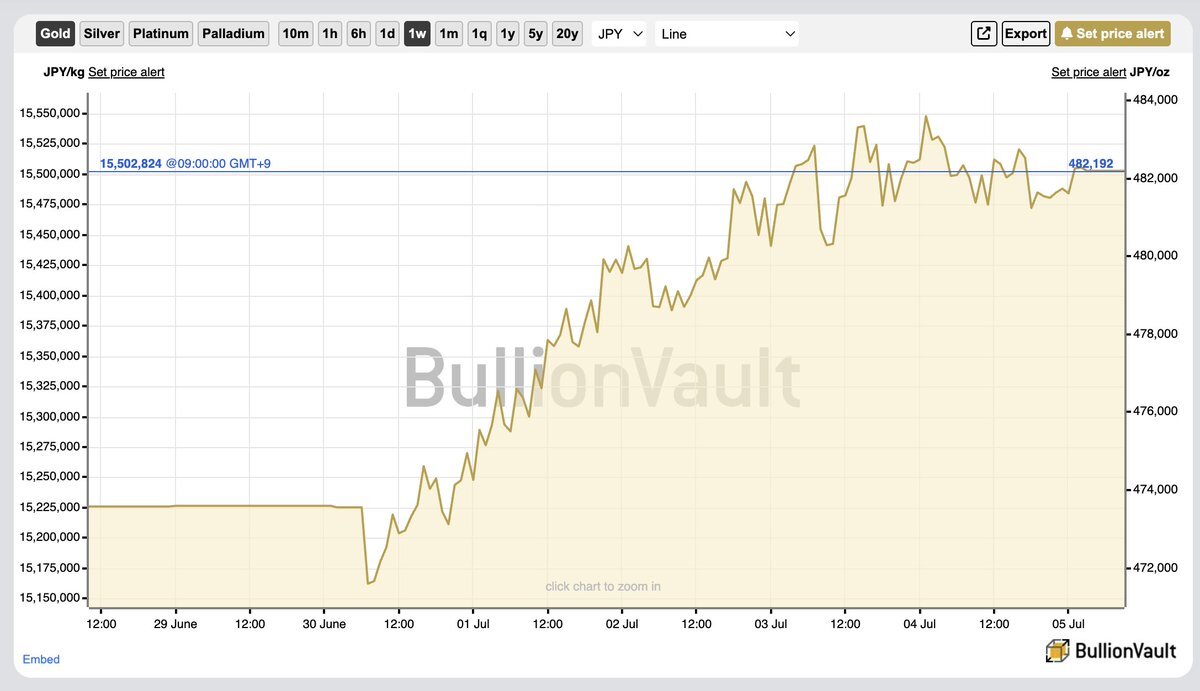Select the 1w time range

click(418, 33)
